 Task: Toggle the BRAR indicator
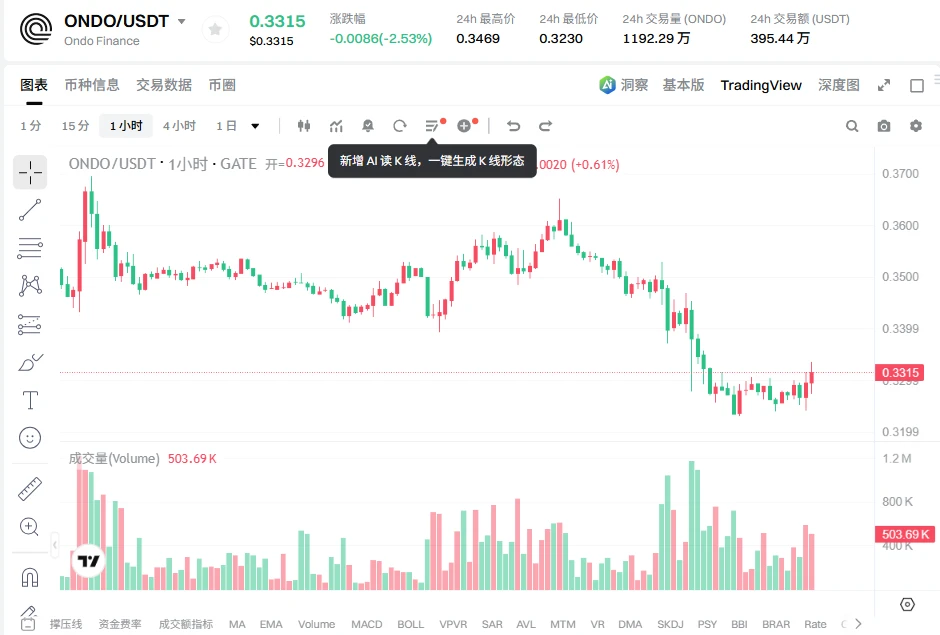pyautogui.click(x=776, y=624)
